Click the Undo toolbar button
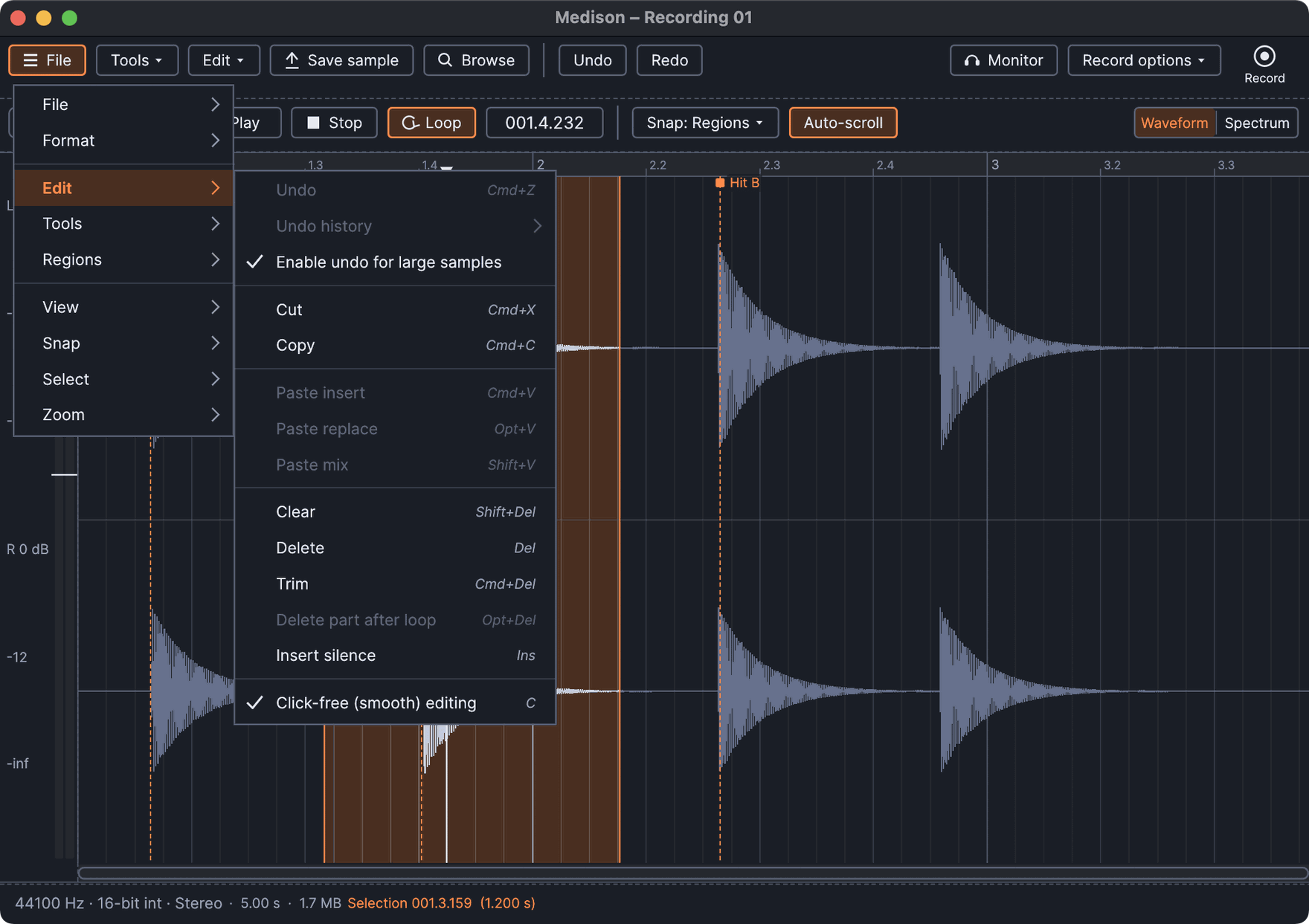1309x924 pixels. tap(592, 60)
